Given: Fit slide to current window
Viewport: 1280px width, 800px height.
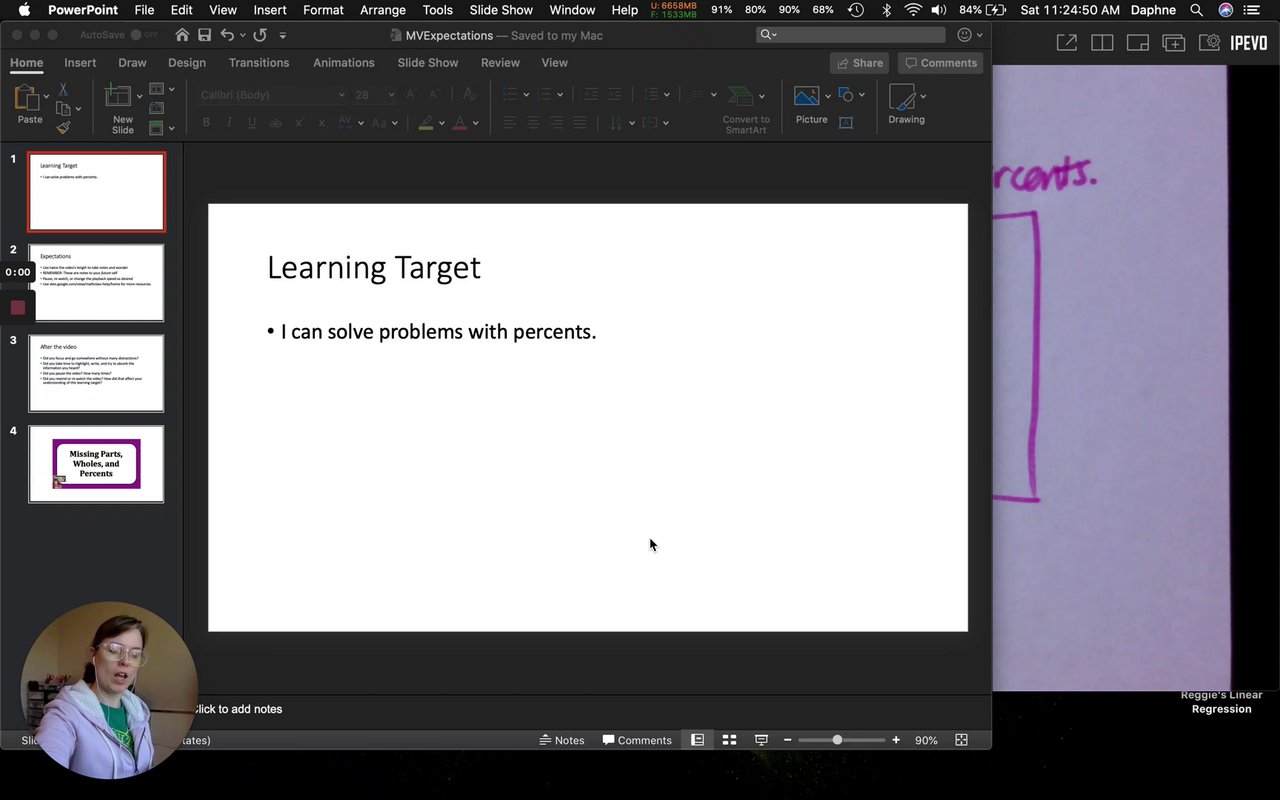Looking at the screenshot, I should (961, 740).
